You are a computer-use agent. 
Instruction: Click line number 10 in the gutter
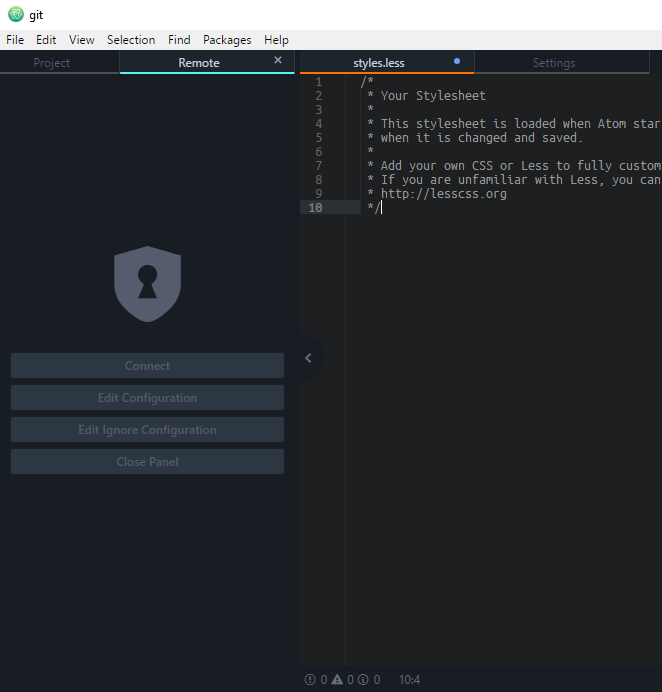315,207
